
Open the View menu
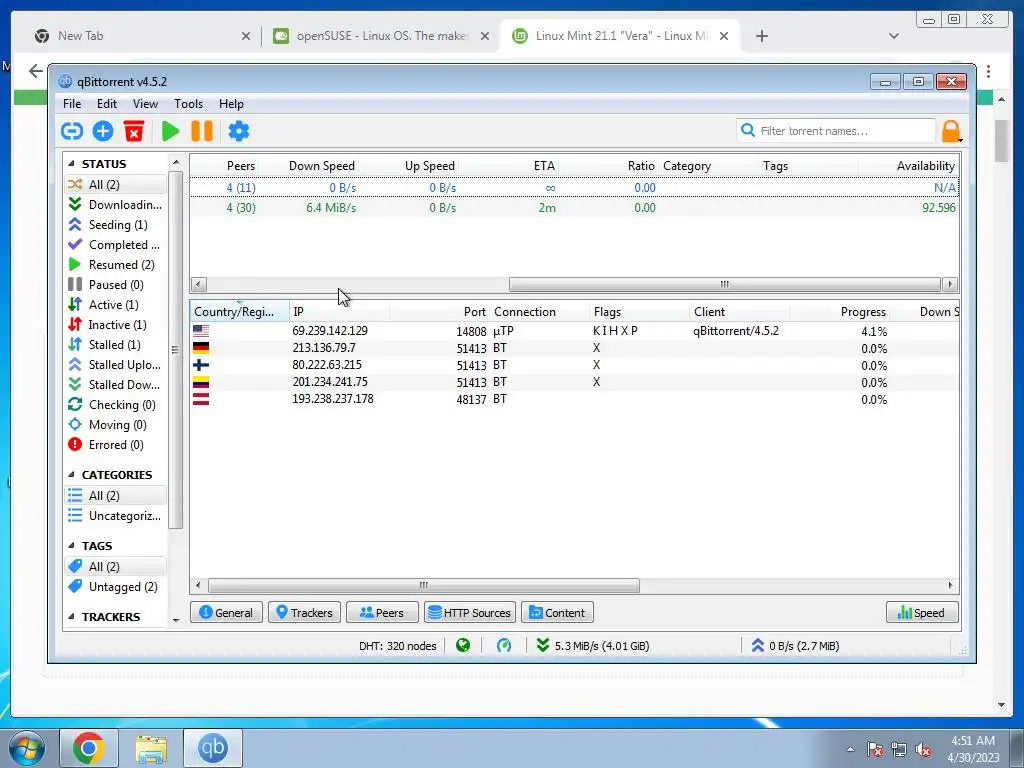(x=145, y=104)
